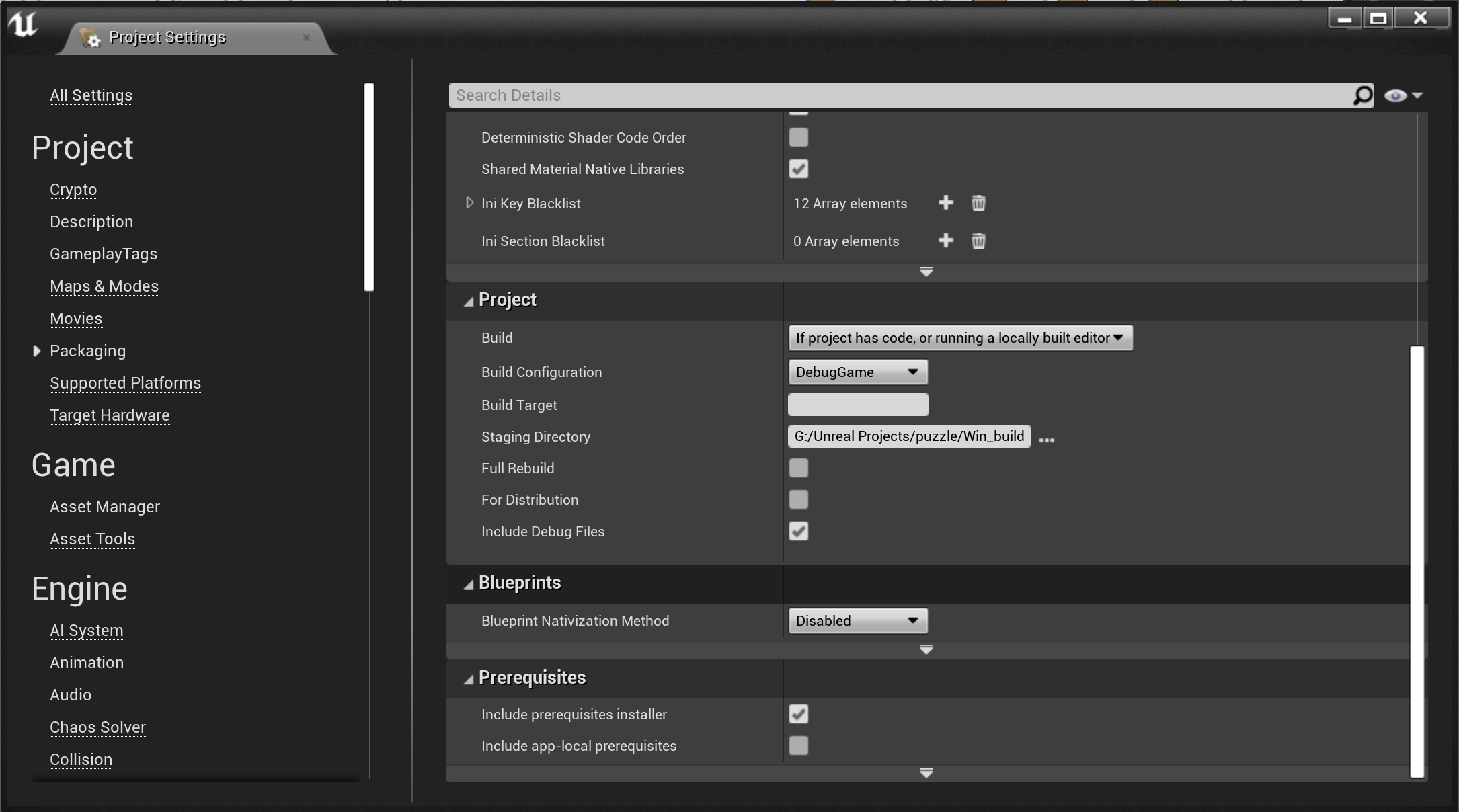The image size is (1459, 812).
Task: Click the search magnifier icon
Action: (x=1363, y=94)
